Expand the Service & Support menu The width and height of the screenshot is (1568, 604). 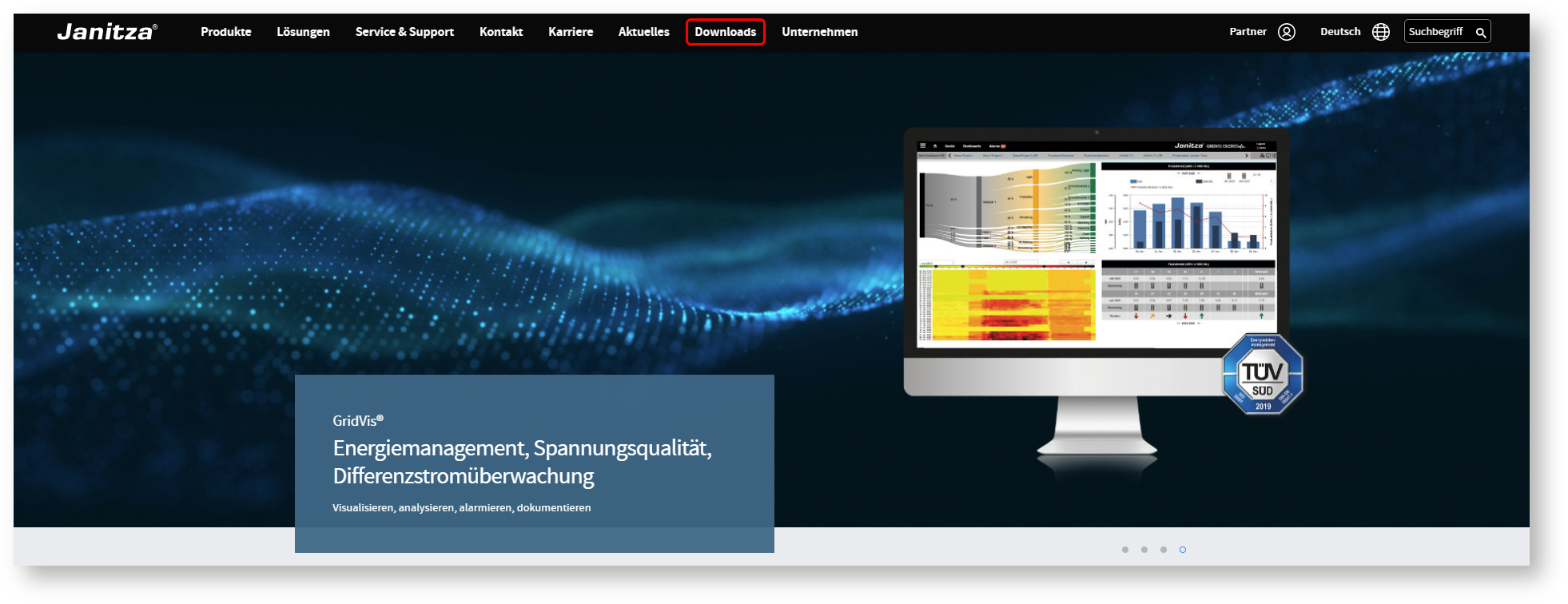404,32
